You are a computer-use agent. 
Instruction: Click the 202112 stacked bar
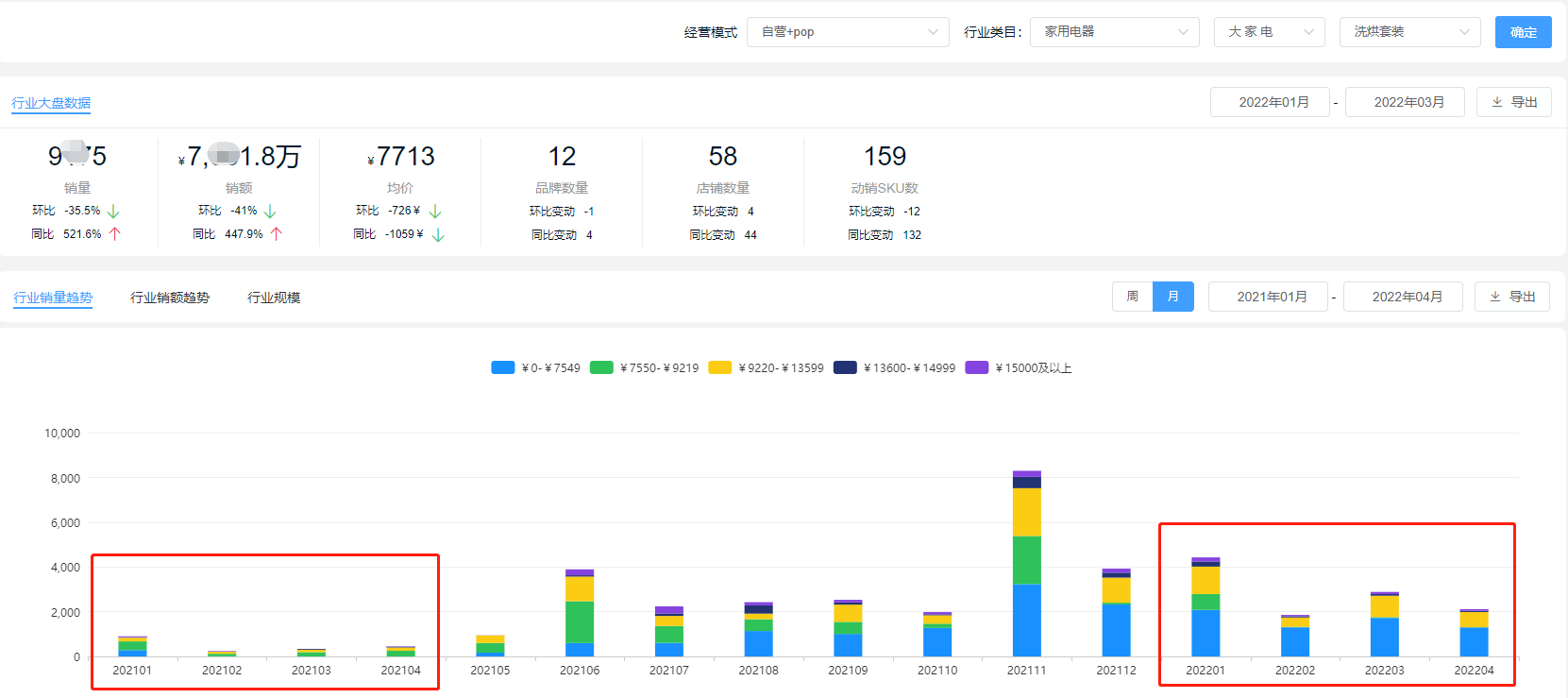point(1117,613)
